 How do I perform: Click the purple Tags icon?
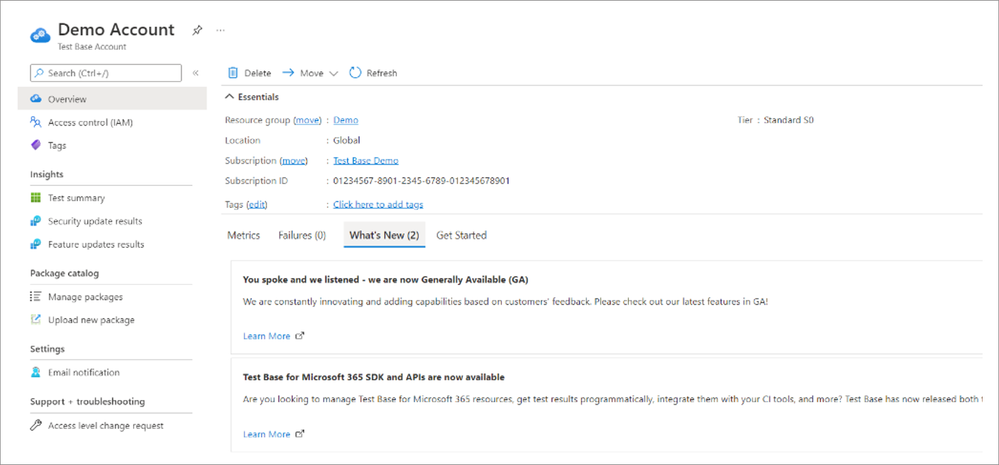tap(36, 145)
